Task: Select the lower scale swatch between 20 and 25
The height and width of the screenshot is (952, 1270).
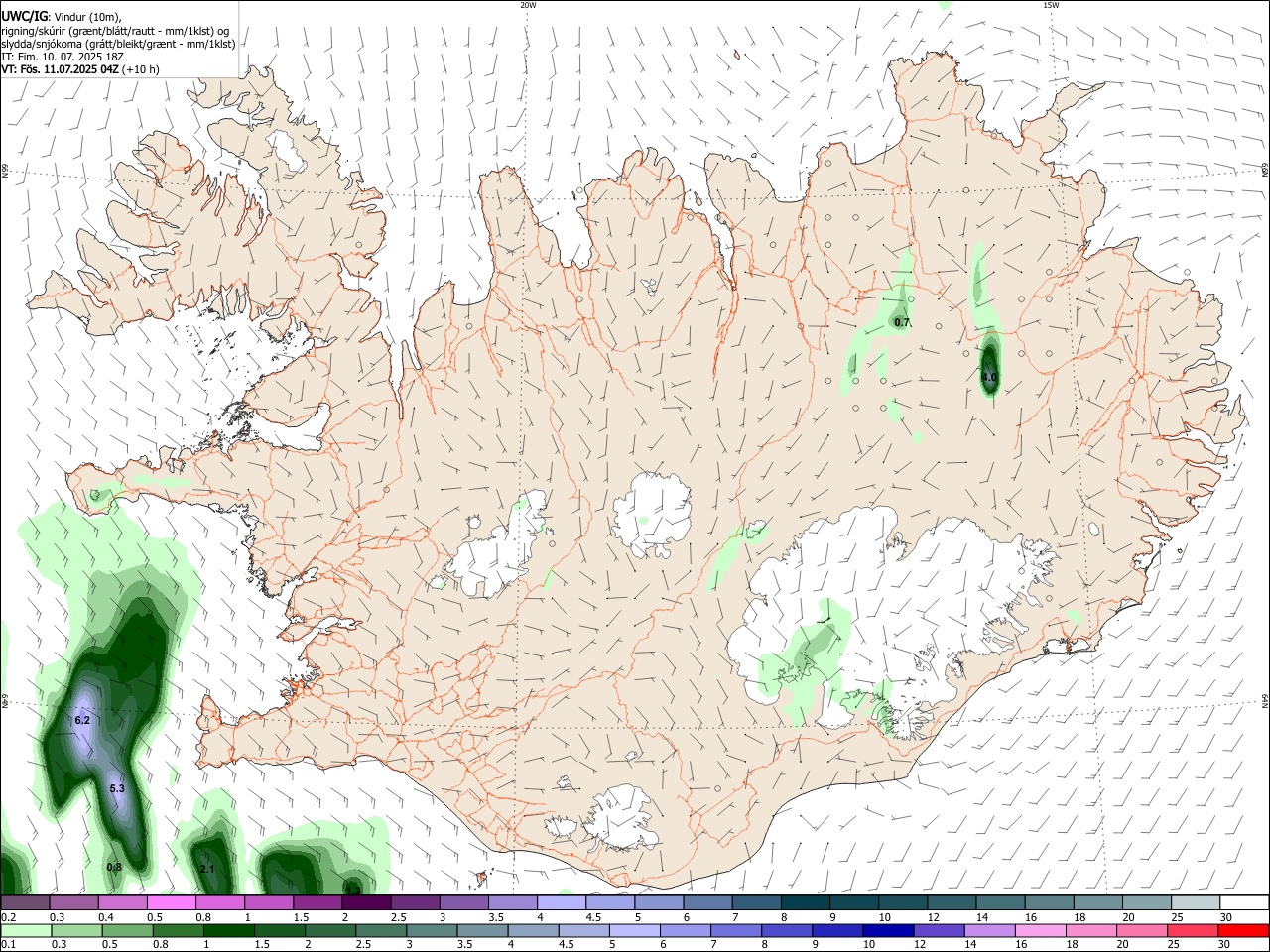Action: pyautogui.click(x=1143, y=931)
